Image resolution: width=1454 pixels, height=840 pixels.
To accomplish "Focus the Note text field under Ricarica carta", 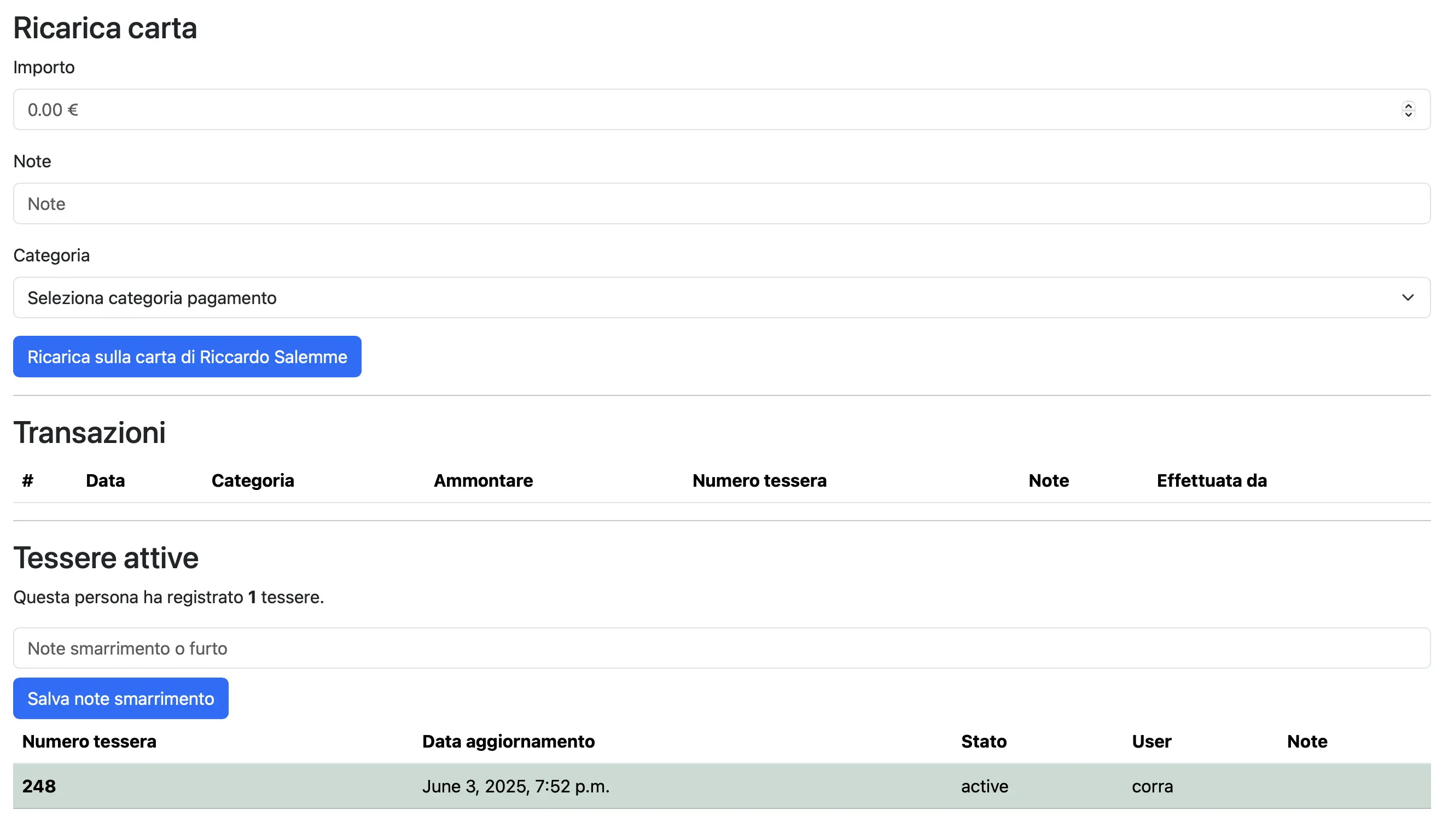I will coord(721,203).
